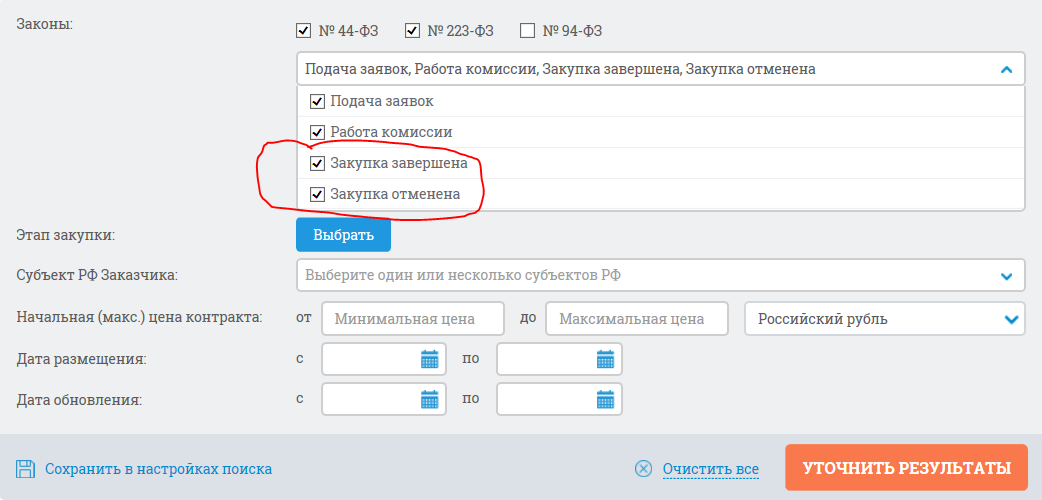This screenshot has width=1042, height=500.
Task: Expand the 'Субъект РФ Заказчика' dropdown
Action: (x=1006, y=276)
